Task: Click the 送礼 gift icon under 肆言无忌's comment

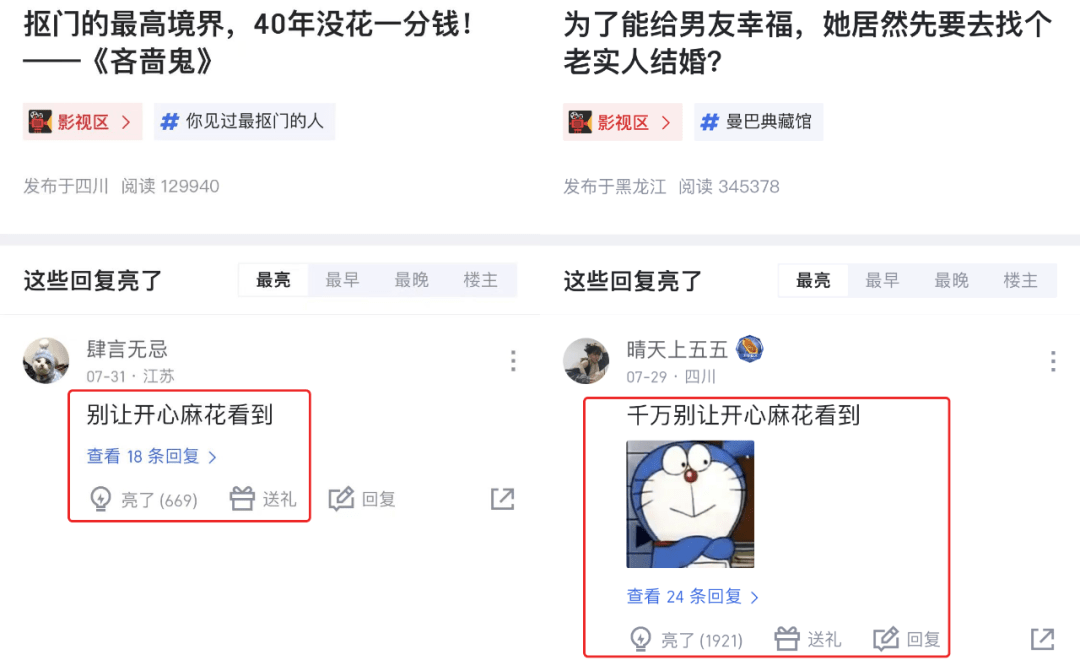Action: pos(242,498)
